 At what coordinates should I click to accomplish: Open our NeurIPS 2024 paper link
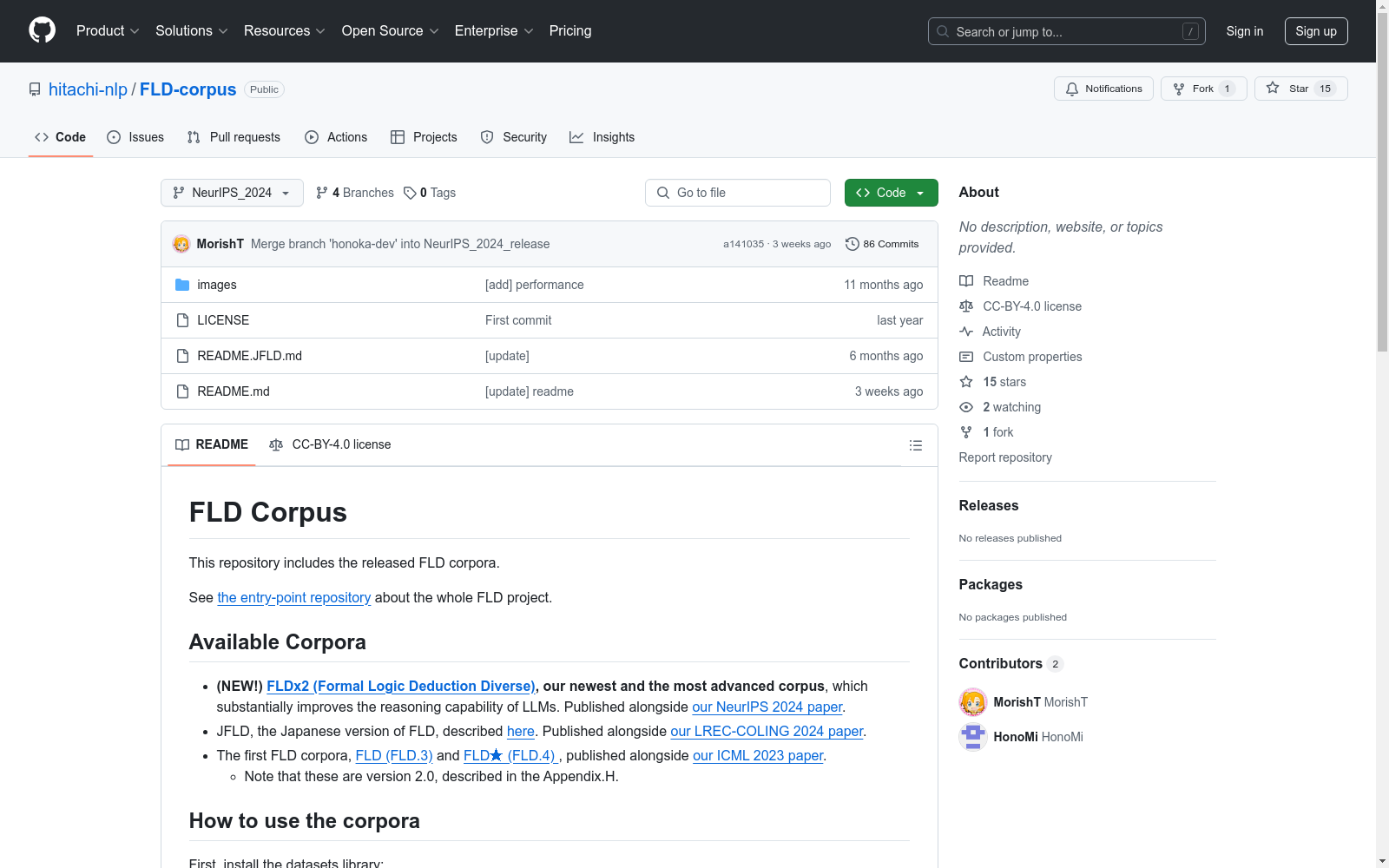coord(767,707)
